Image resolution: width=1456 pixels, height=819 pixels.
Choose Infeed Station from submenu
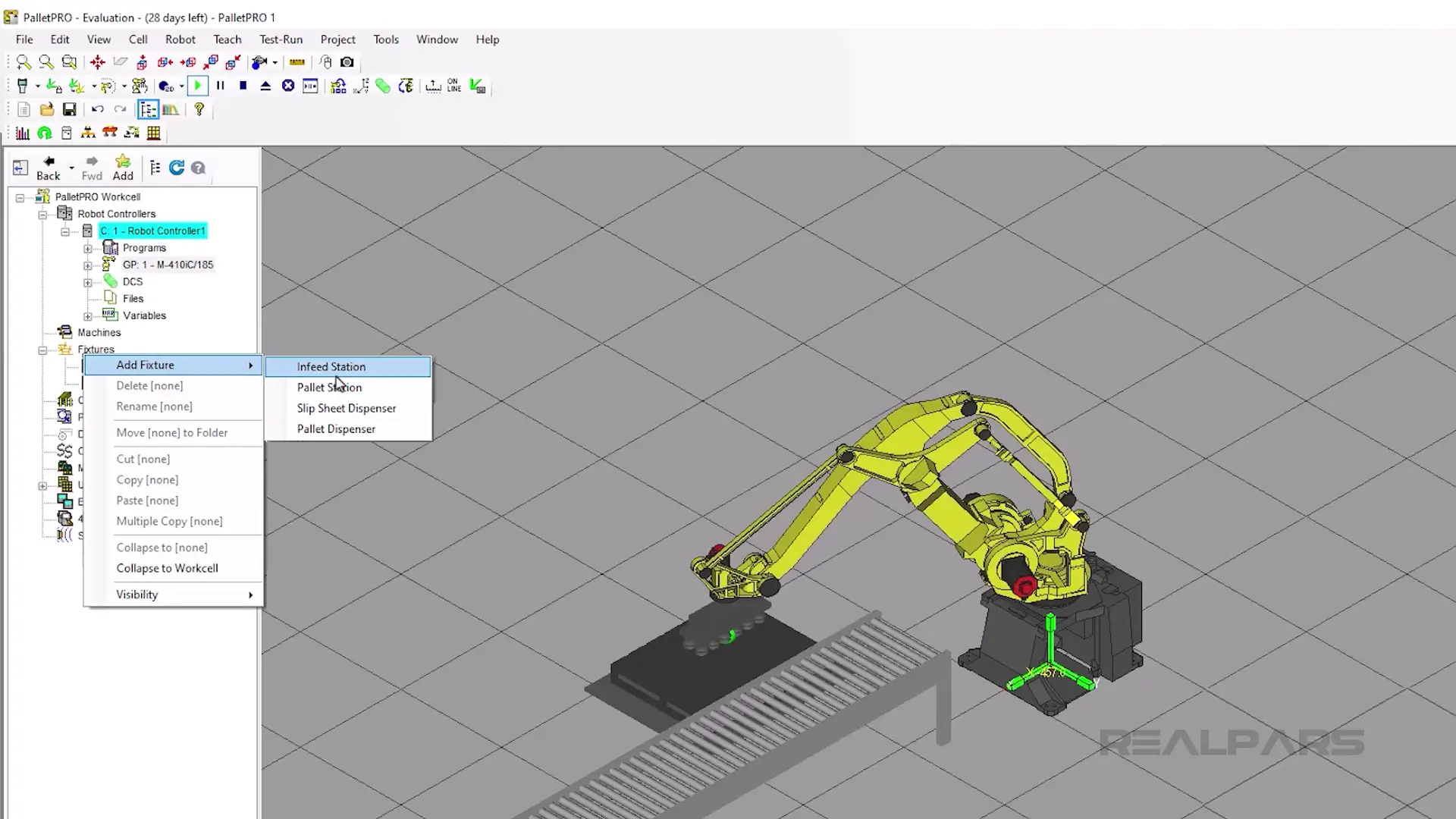348,367
